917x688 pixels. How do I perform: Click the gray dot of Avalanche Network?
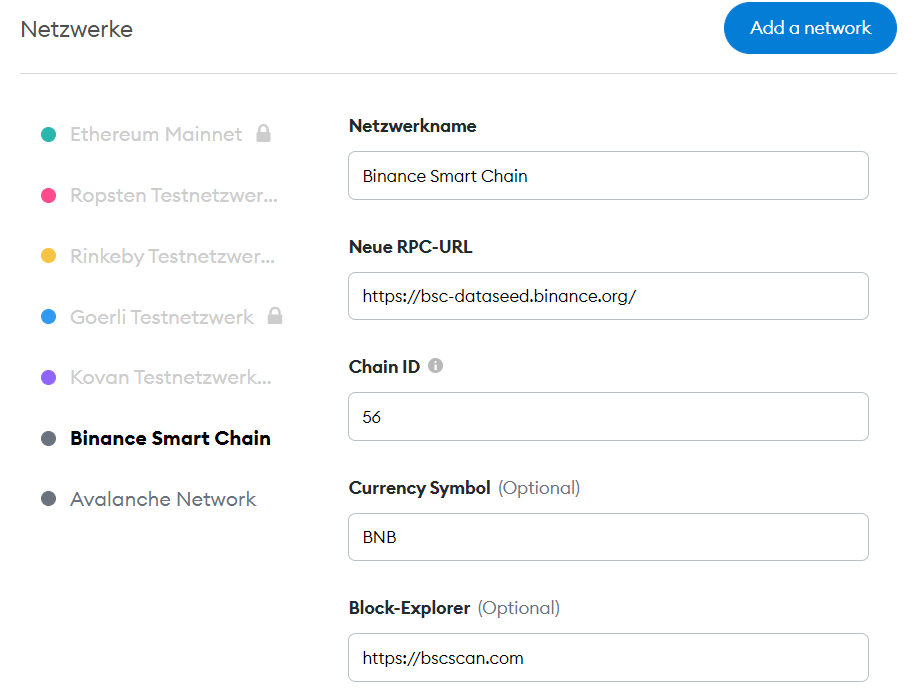click(49, 499)
